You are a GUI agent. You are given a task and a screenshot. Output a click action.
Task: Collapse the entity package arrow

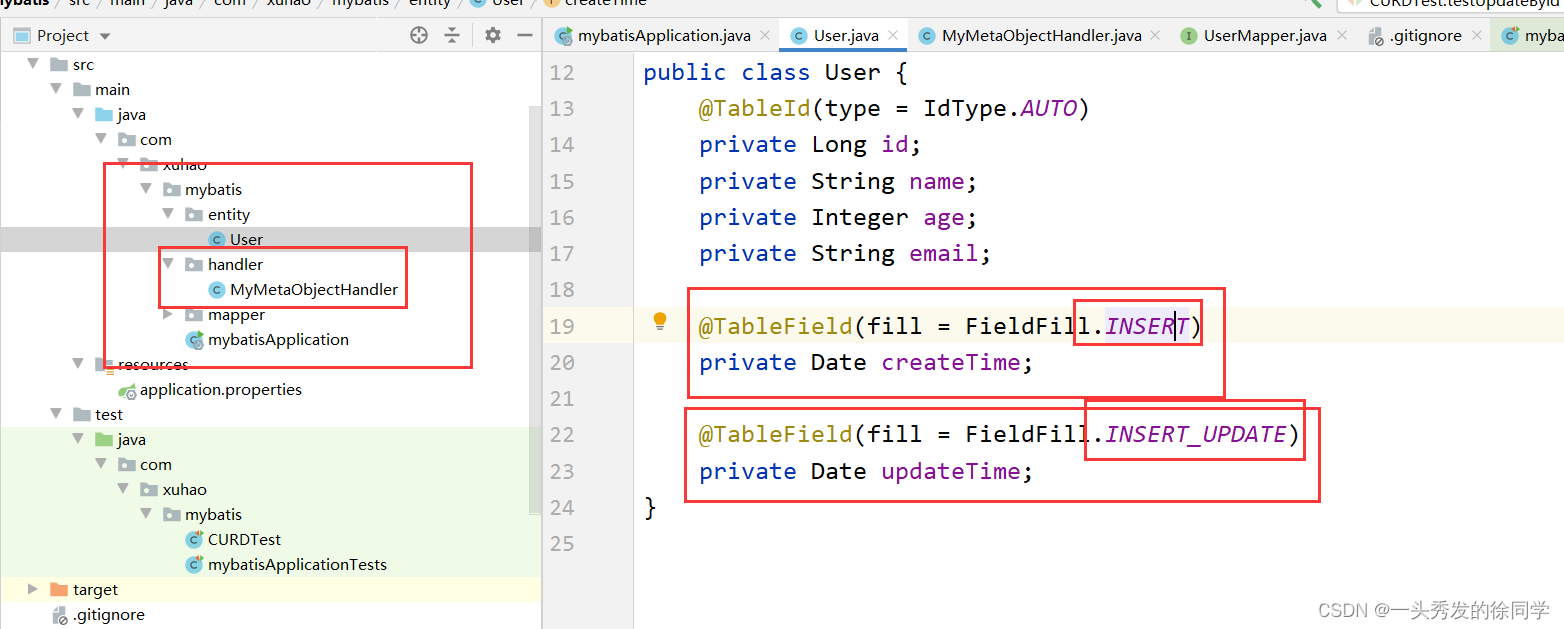tap(168, 214)
